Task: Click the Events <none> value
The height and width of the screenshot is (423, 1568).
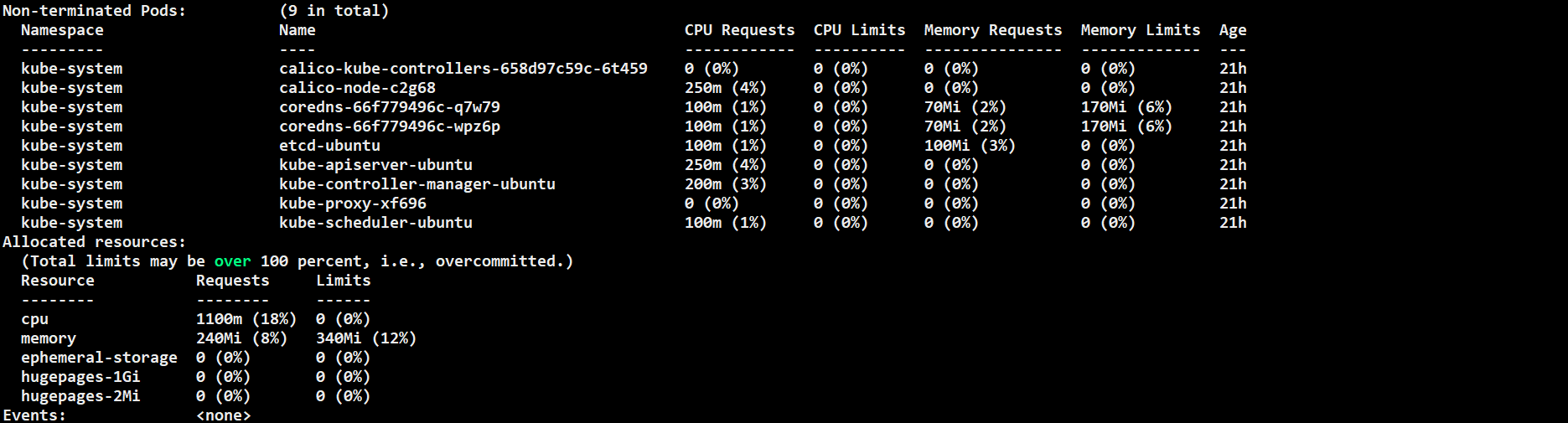Action: 223,415
